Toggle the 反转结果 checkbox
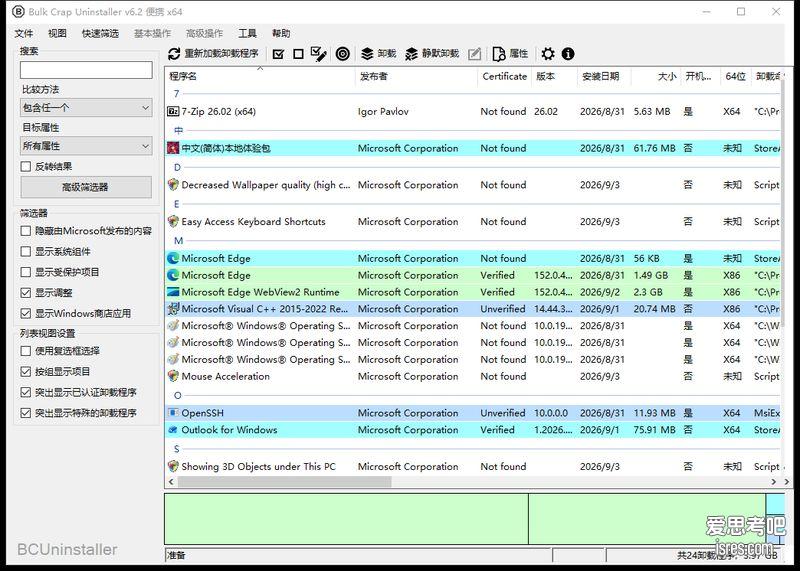The height and width of the screenshot is (571, 800). pos(26,166)
